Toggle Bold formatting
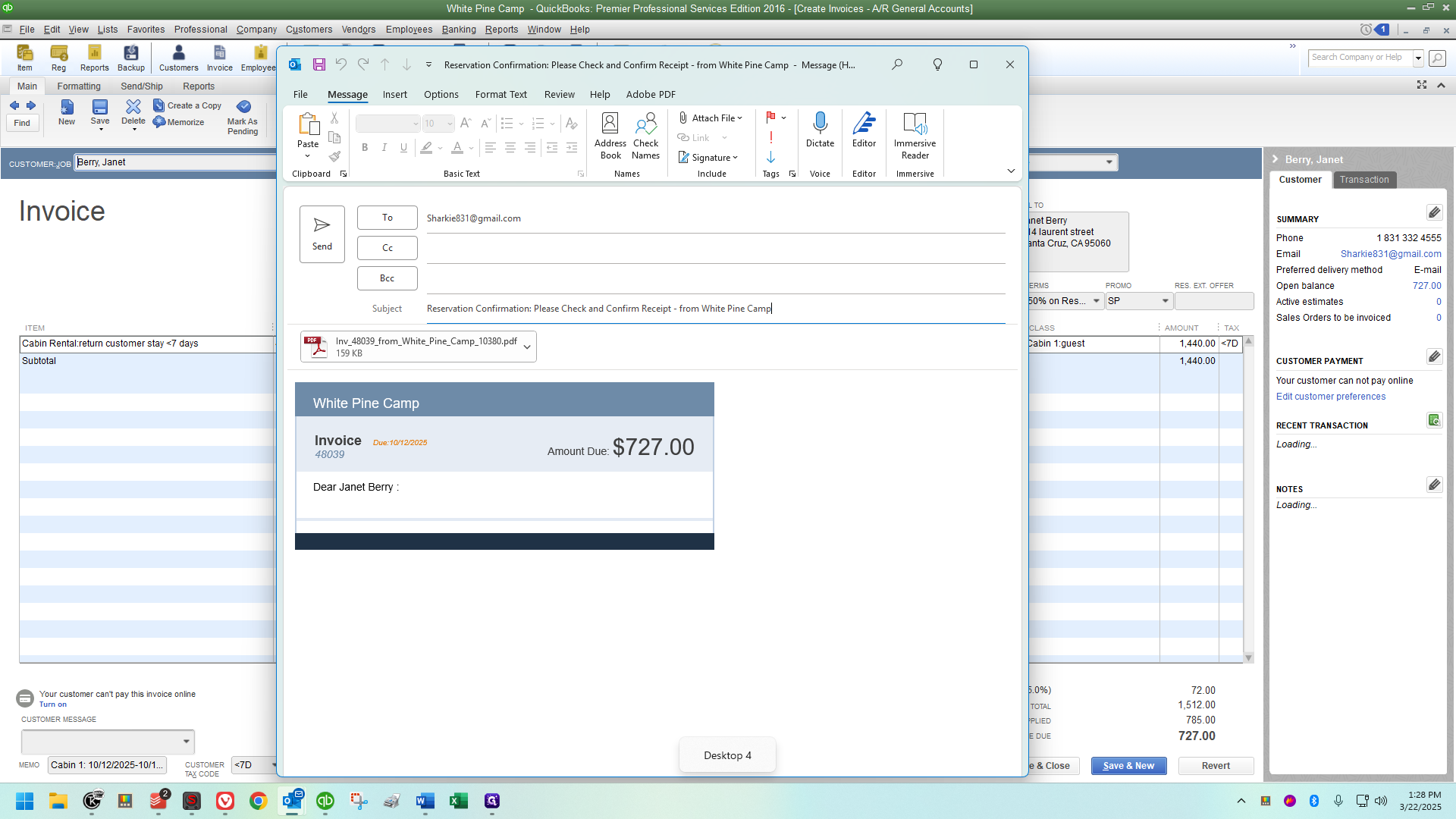Viewport: 1456px width, 819px height. pos(365,147)
